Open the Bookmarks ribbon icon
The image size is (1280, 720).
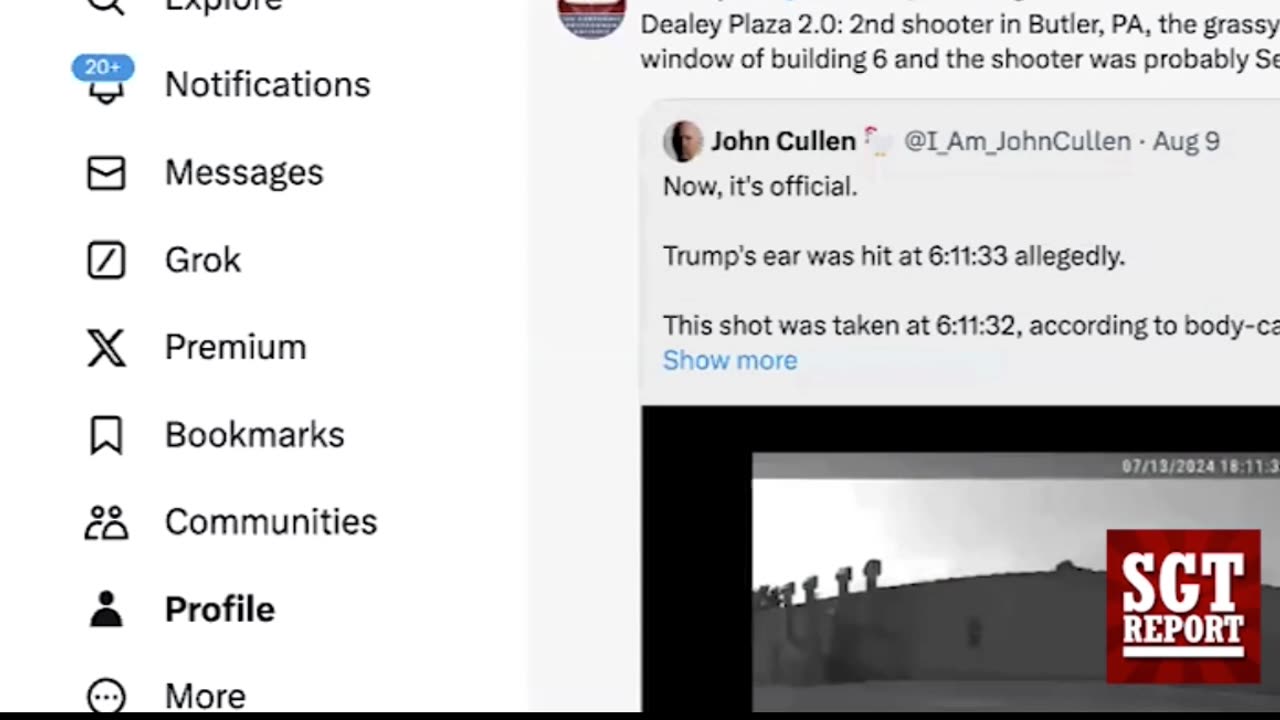tap(106, 435)
